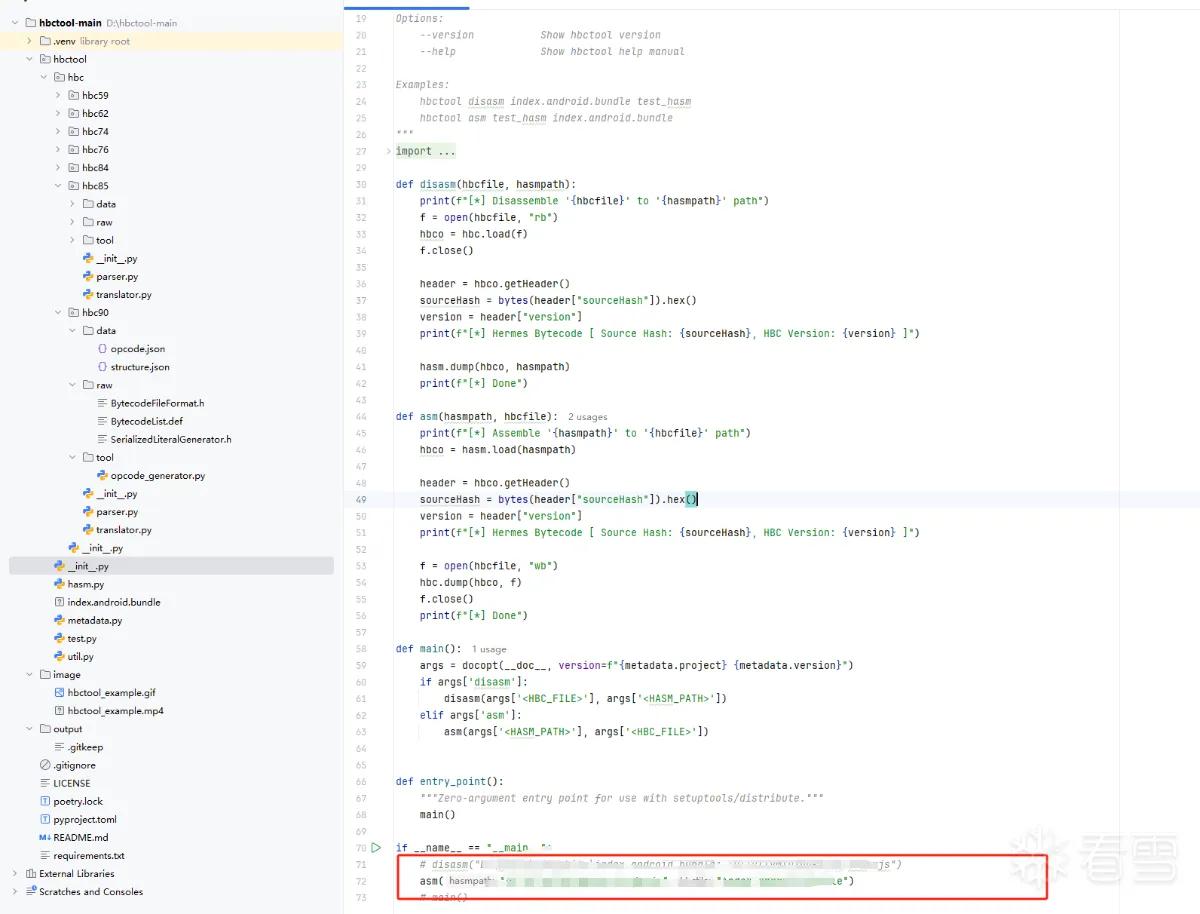
Task: Place cursor on line 49 sourceHash
Action: coord(450,499)
